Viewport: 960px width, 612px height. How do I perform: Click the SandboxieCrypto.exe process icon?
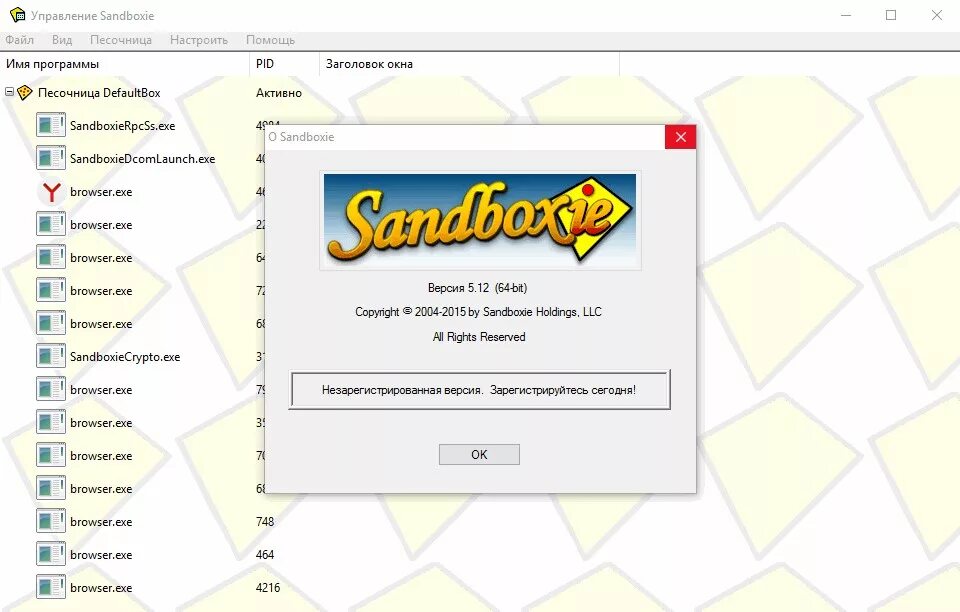[51, 357]
